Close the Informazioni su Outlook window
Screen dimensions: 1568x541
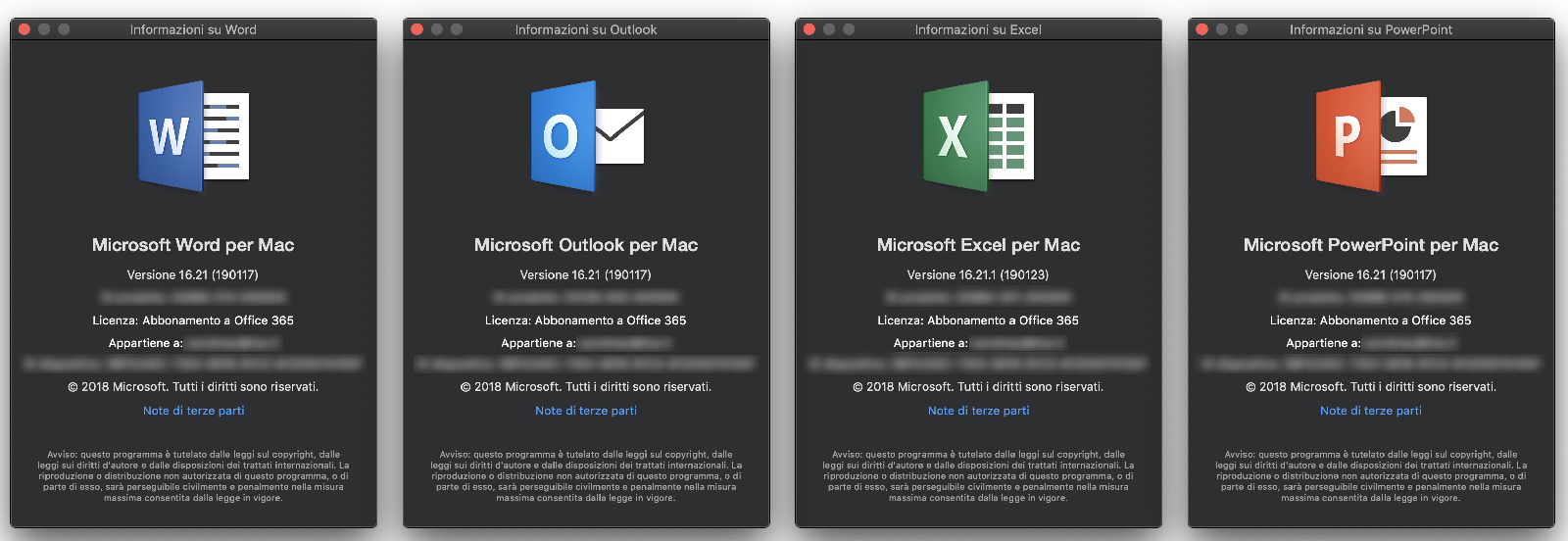(416, 29)
